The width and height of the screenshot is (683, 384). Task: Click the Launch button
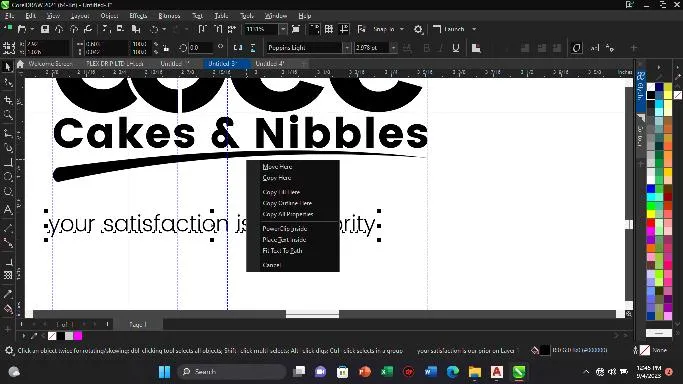click(450, 29)
